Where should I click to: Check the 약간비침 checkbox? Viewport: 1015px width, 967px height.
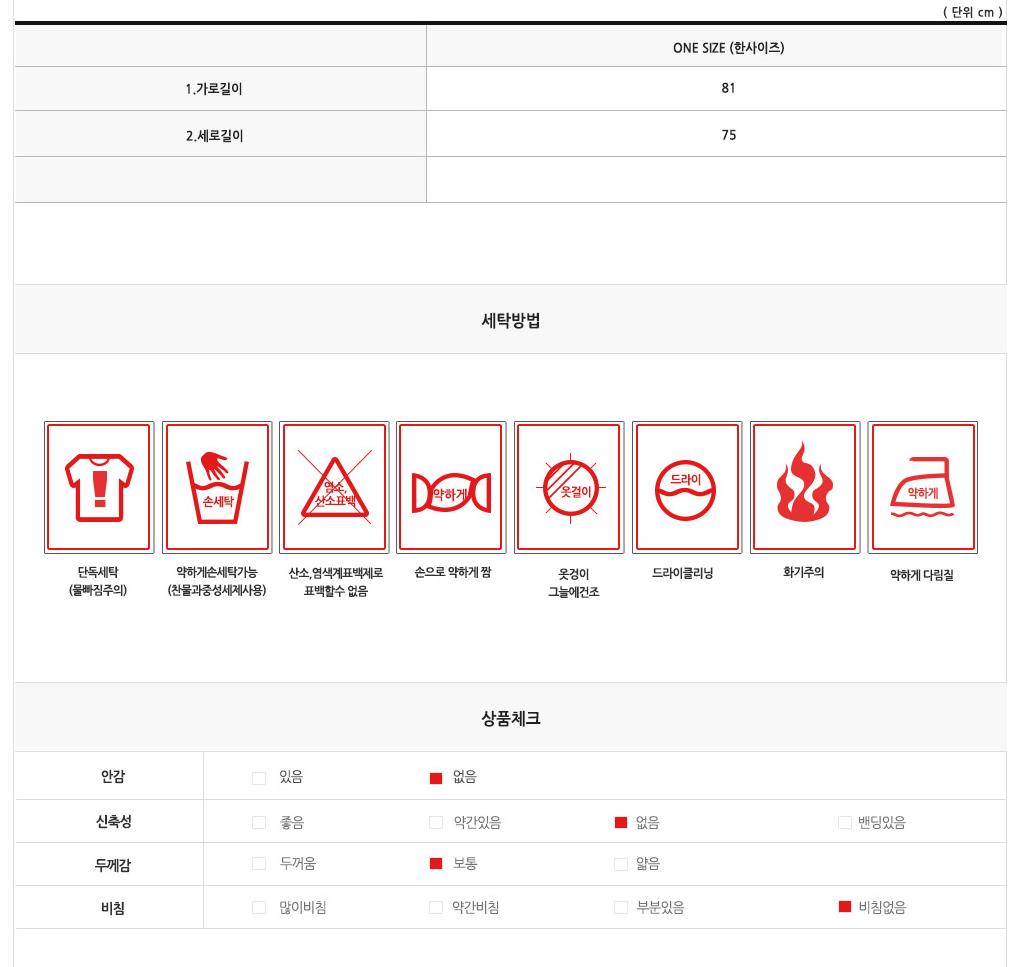[x=436, y=907]
